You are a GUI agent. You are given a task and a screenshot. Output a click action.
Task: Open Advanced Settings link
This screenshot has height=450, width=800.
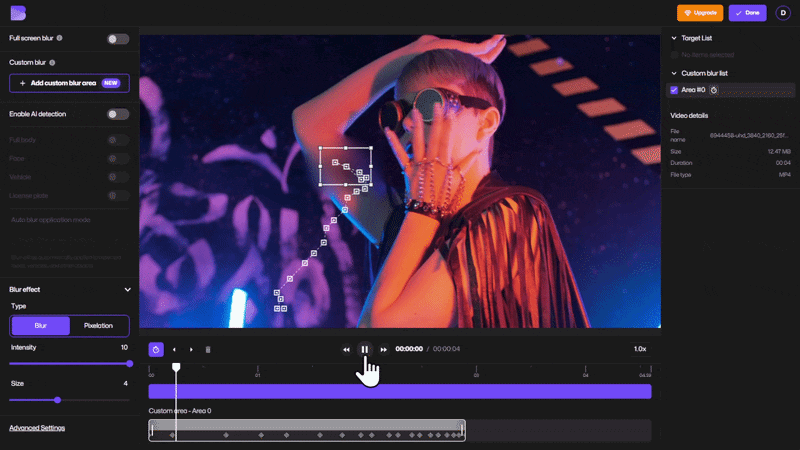click(x=37, y=428)
